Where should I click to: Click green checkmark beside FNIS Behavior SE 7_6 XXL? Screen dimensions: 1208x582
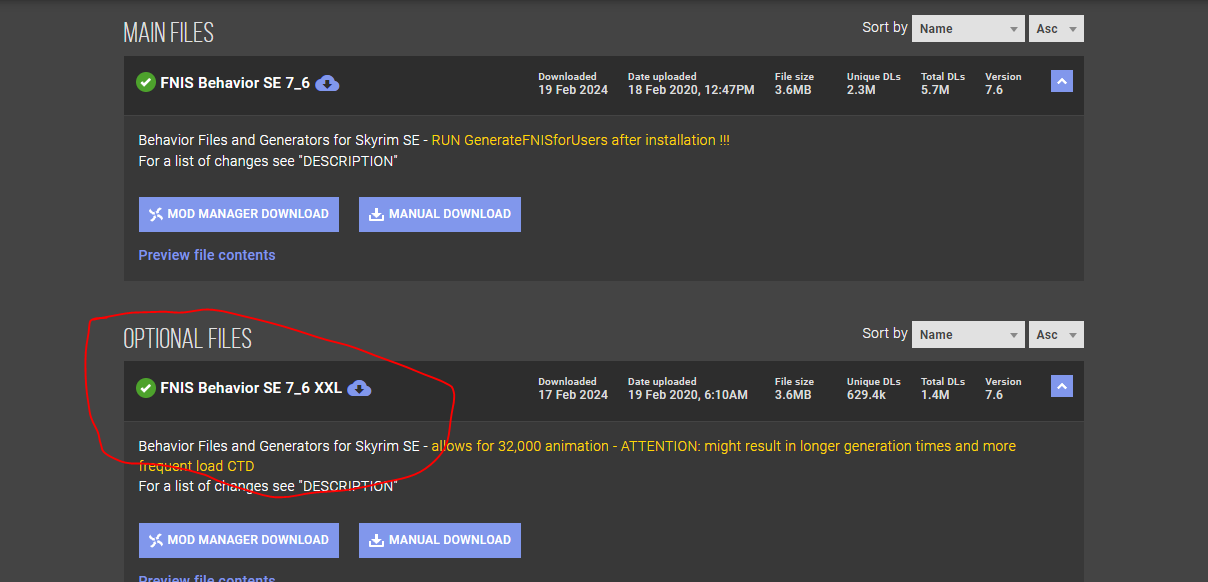click(x=146, y=388)
